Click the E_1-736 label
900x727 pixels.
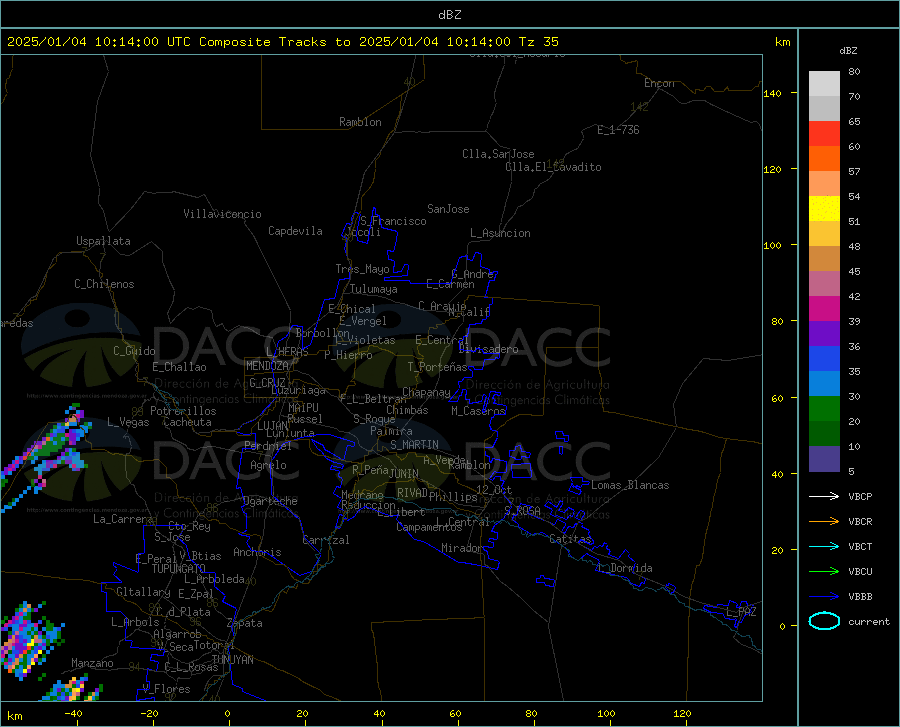(x=618, y=130)
